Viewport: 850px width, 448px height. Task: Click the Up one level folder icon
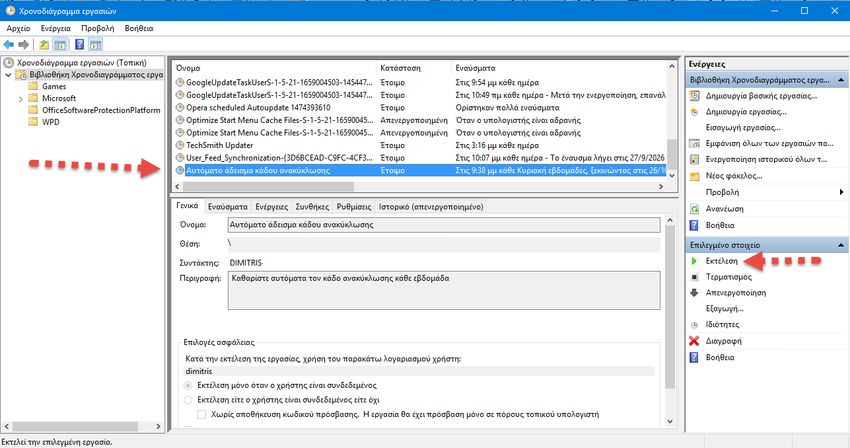[x=44, y=44]
